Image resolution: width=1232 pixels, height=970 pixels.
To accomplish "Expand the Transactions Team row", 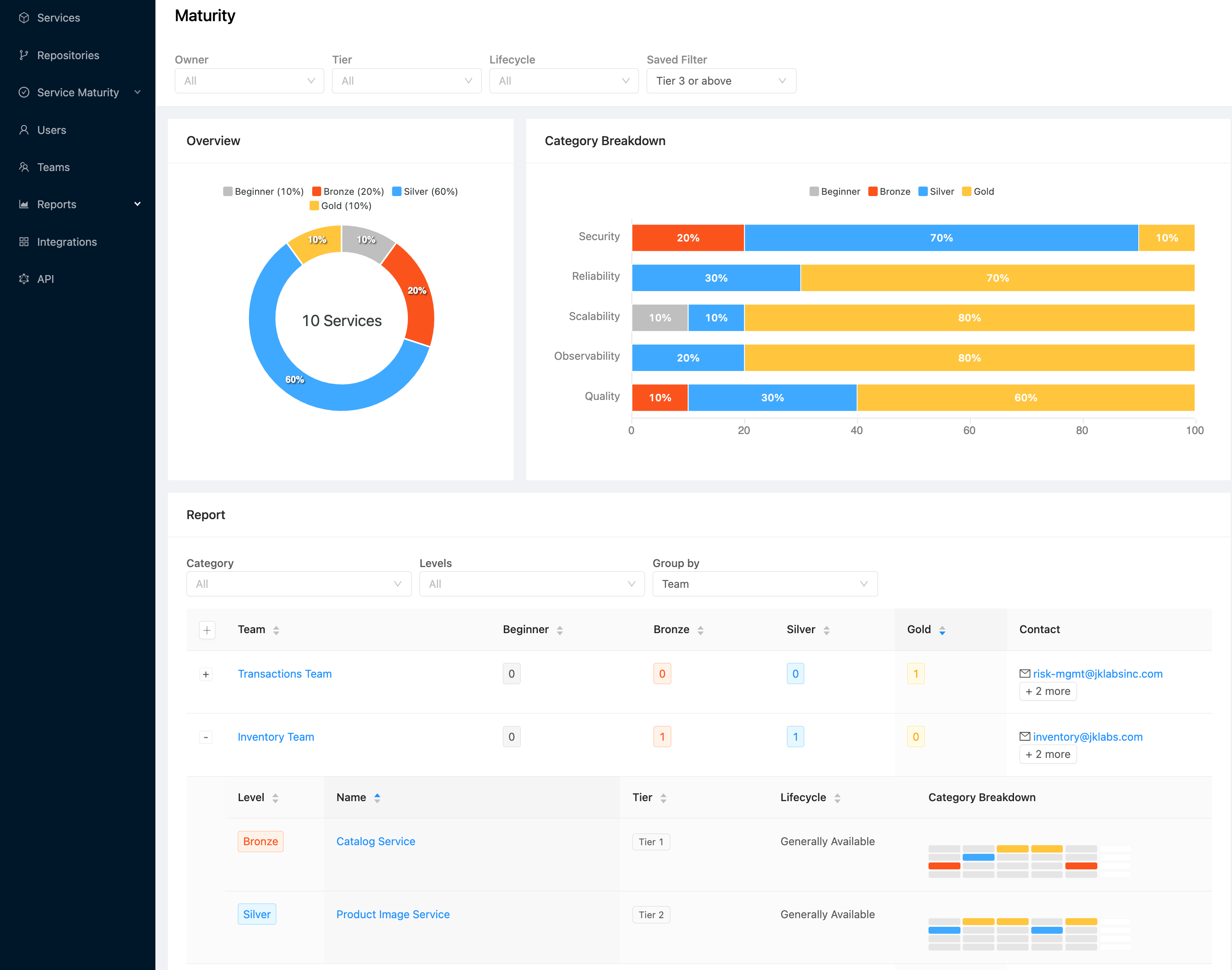I will click(206, 675).
